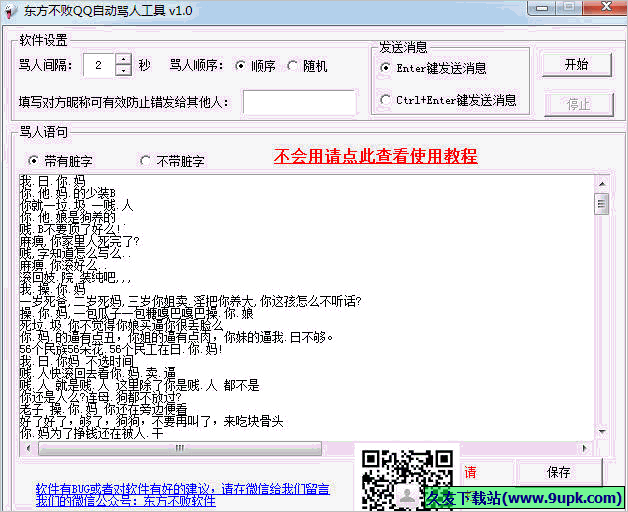Click the horizontal scrollbar thumb

pyautogui.click(x=179, y=448)
